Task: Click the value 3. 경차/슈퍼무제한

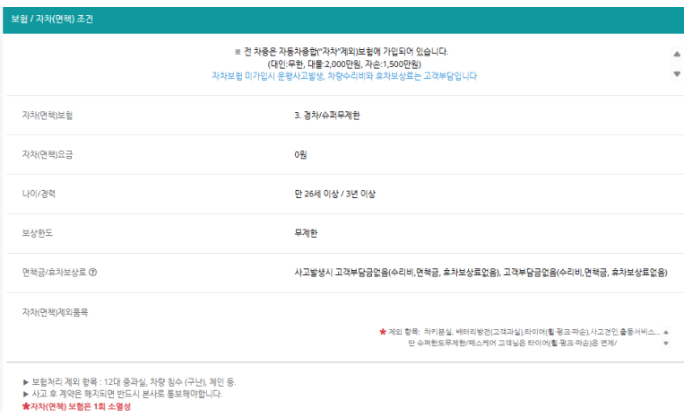Action: (327, 115)
